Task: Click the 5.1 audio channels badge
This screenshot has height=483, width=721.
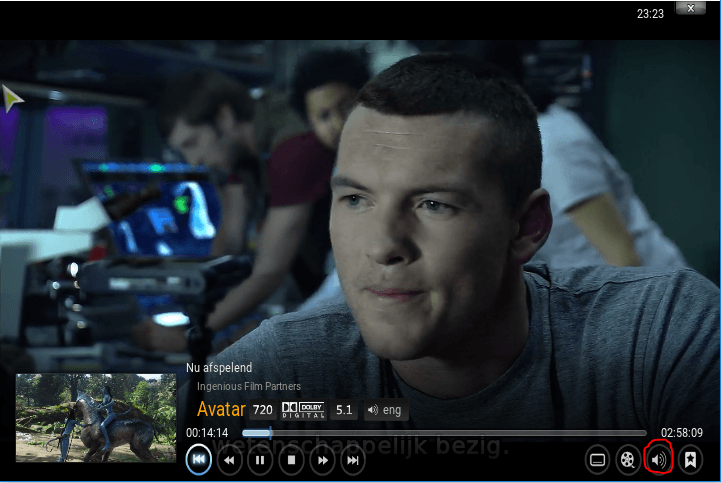Action: point(344,410)
